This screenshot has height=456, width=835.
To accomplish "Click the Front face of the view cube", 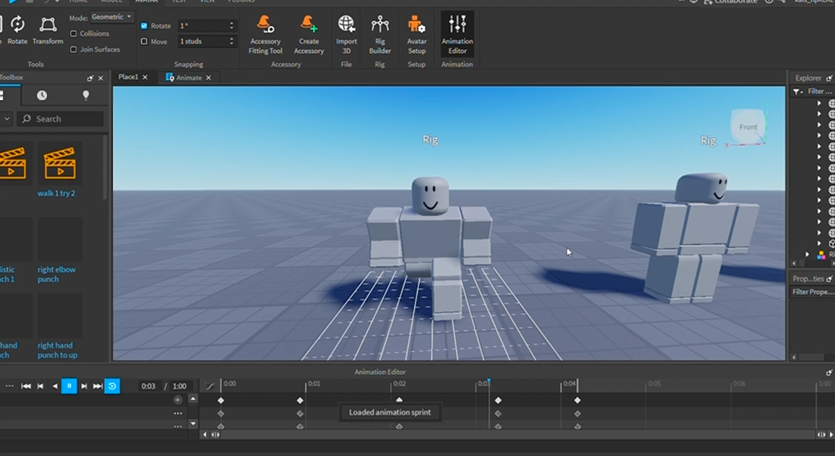I will click(748, 127).
